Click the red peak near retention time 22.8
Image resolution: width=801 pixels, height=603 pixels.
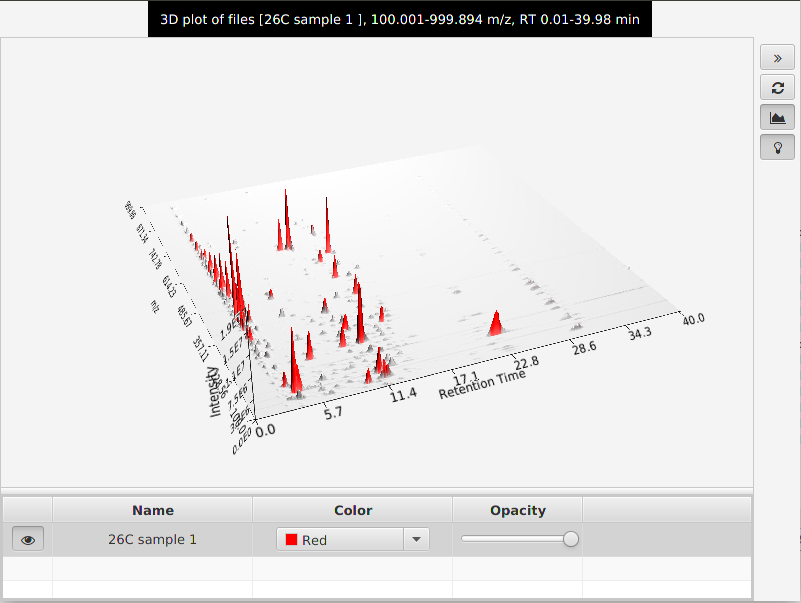point(495,324)
